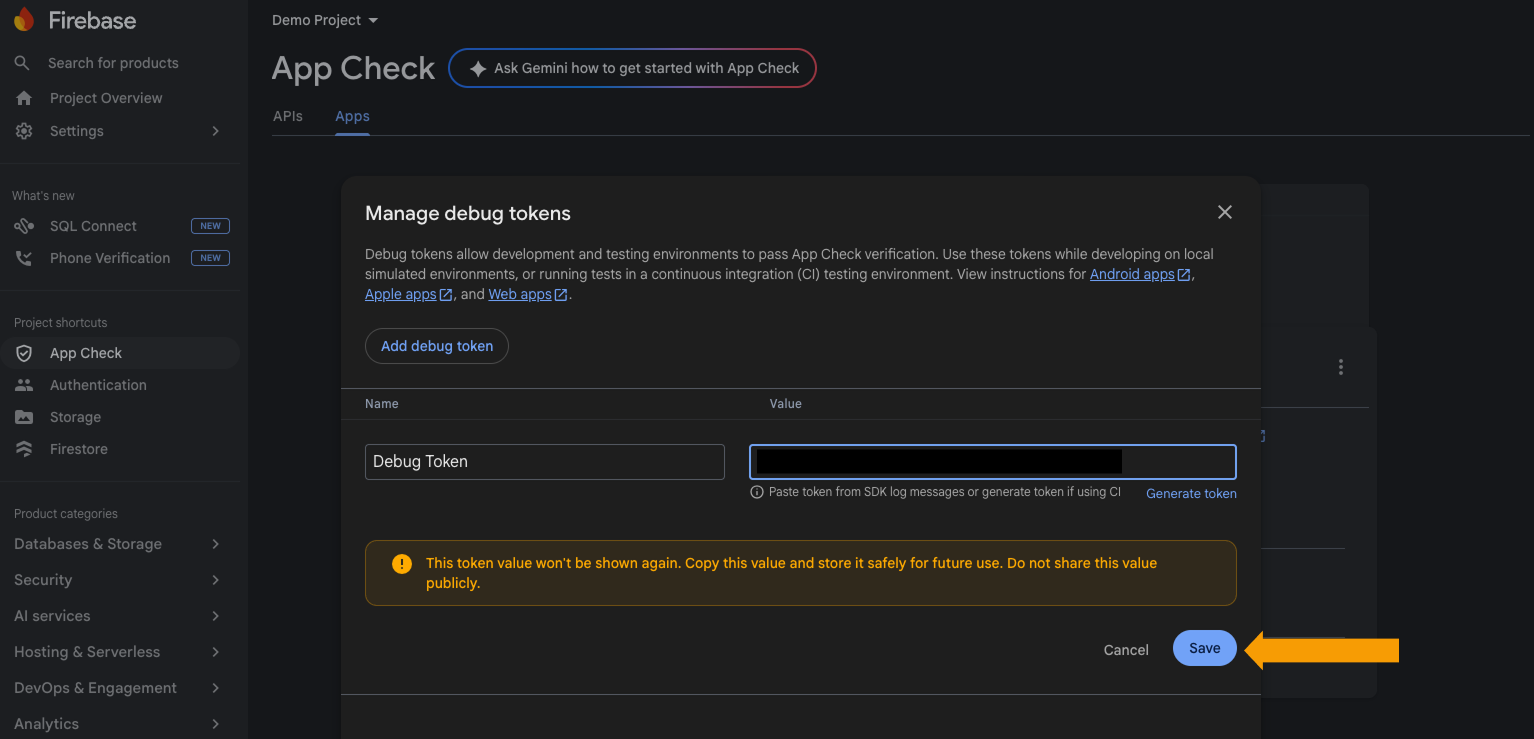Click the external link icon next to Web apps
This screenshot has height=739, width=1534.
pyautogui.click(x=561, y=295)
